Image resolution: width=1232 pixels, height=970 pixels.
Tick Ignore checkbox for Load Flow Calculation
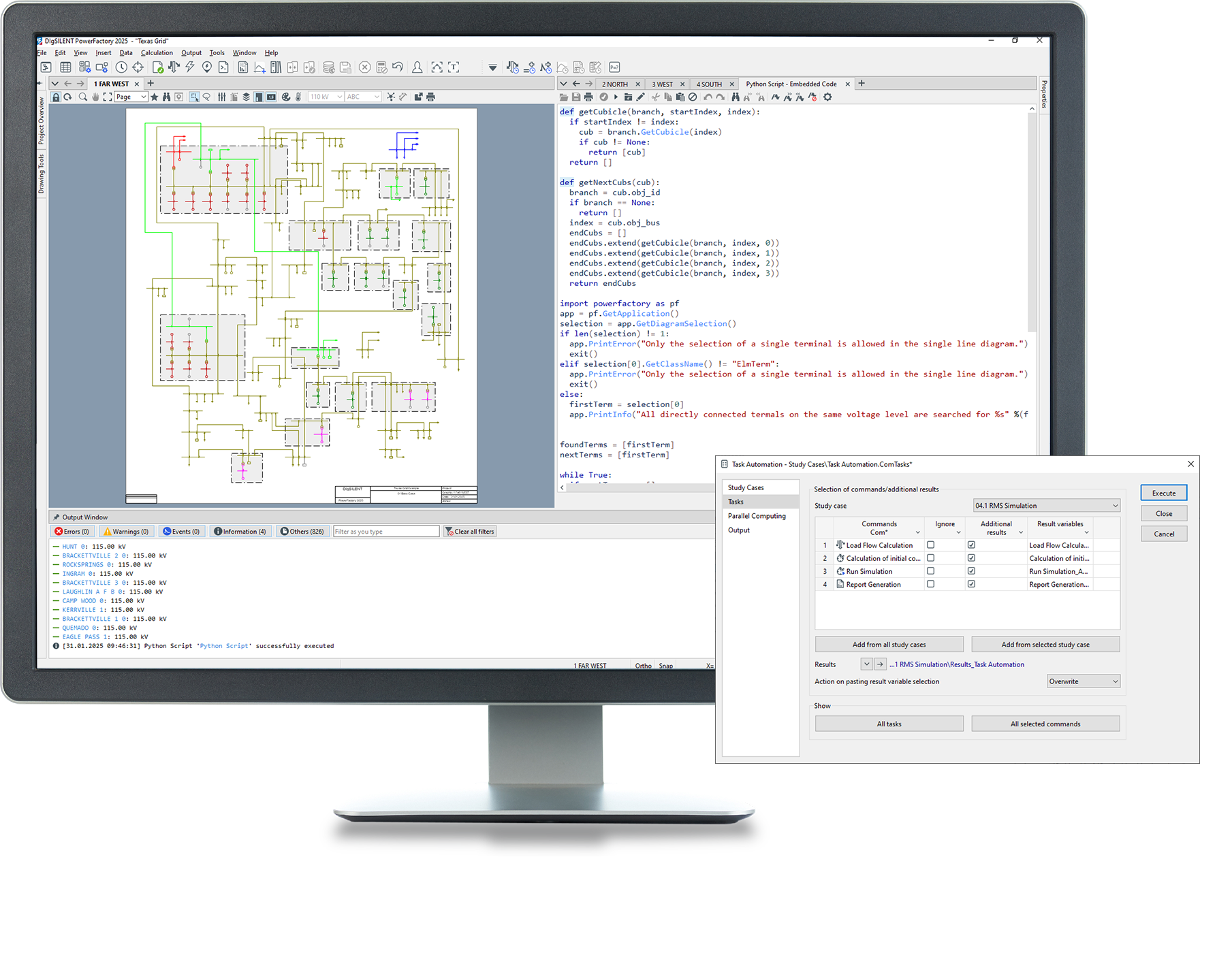tap(930, 545)
